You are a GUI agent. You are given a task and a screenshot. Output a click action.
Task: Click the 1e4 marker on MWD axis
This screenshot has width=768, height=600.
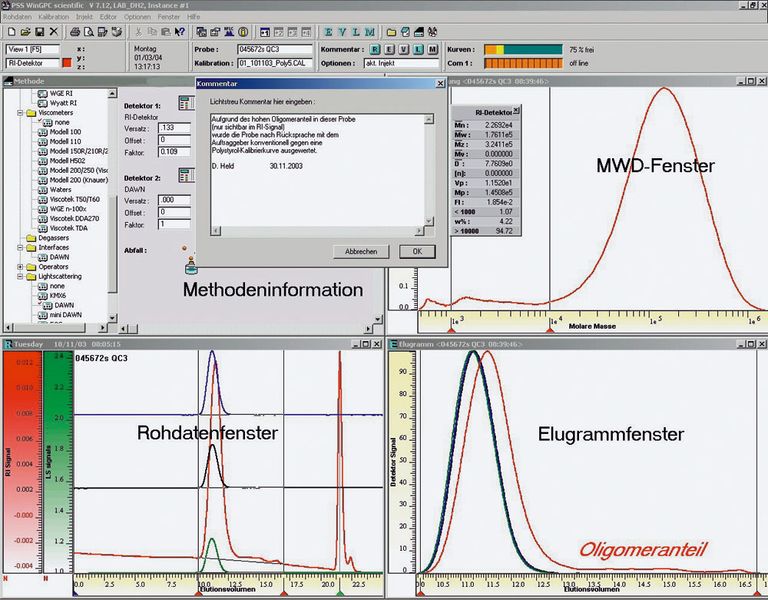click(551, 331)
